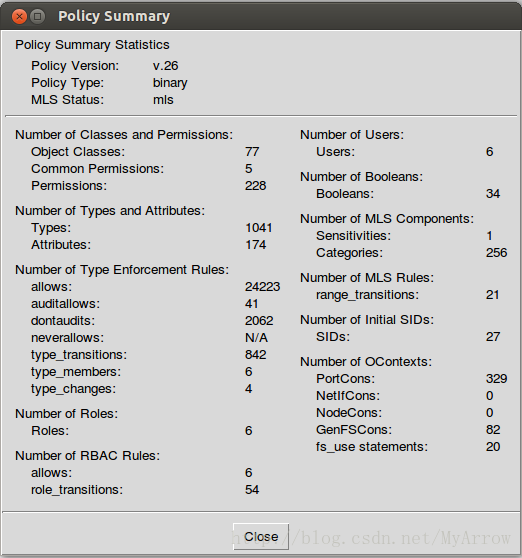The width and height of the screenshot is (522, 558).
Task: Close window with red titlebar button
Action: pyautogui.click(x=19, y=16)
